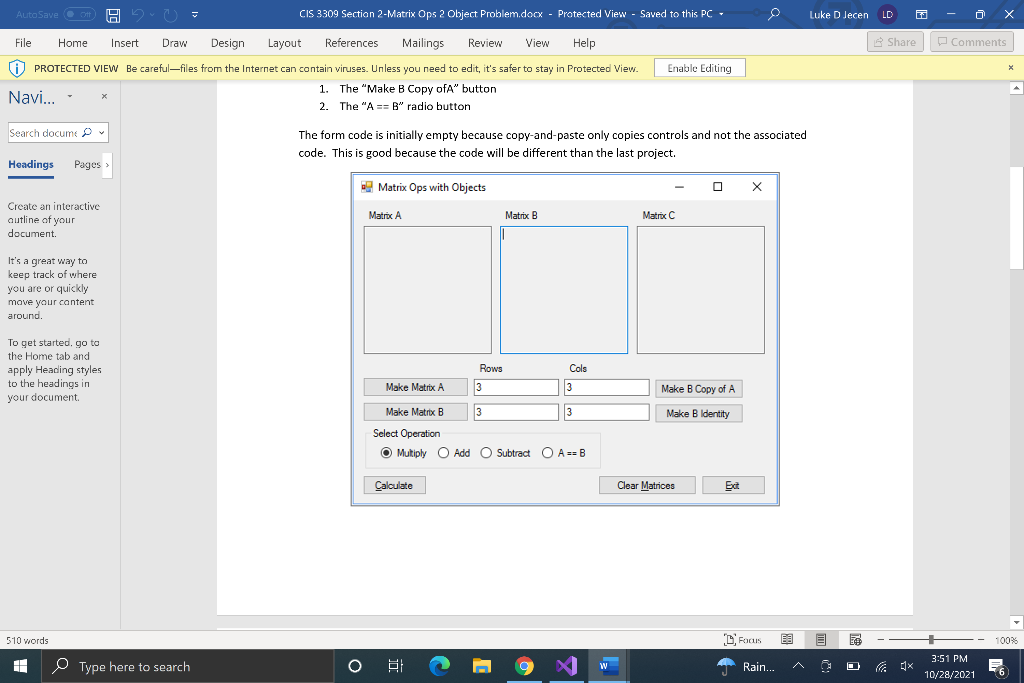Select the Add operation radio button
This screenshot has height=683, width=1024.
click(443, 452)
